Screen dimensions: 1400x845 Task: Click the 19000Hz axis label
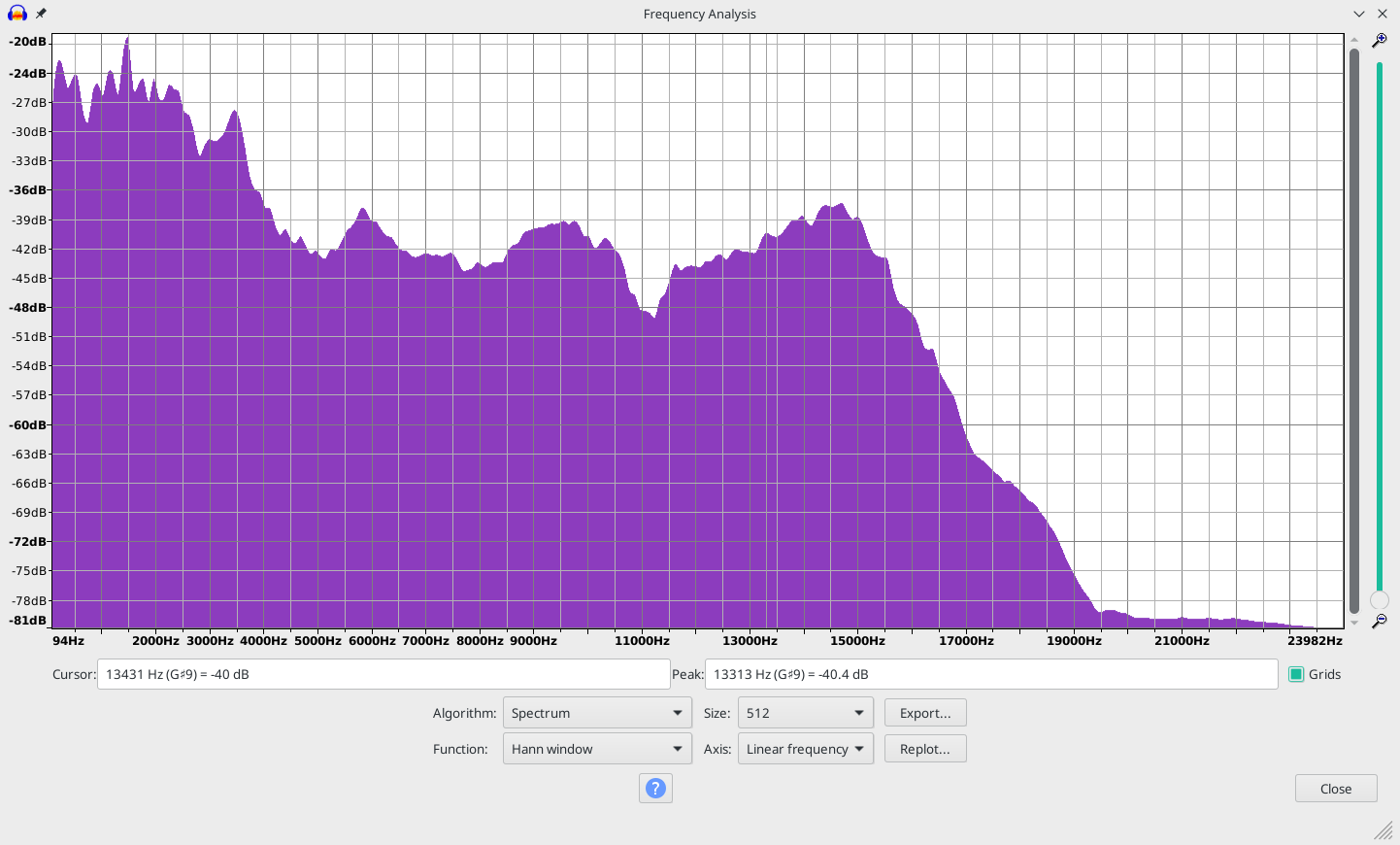[1074, 640]
